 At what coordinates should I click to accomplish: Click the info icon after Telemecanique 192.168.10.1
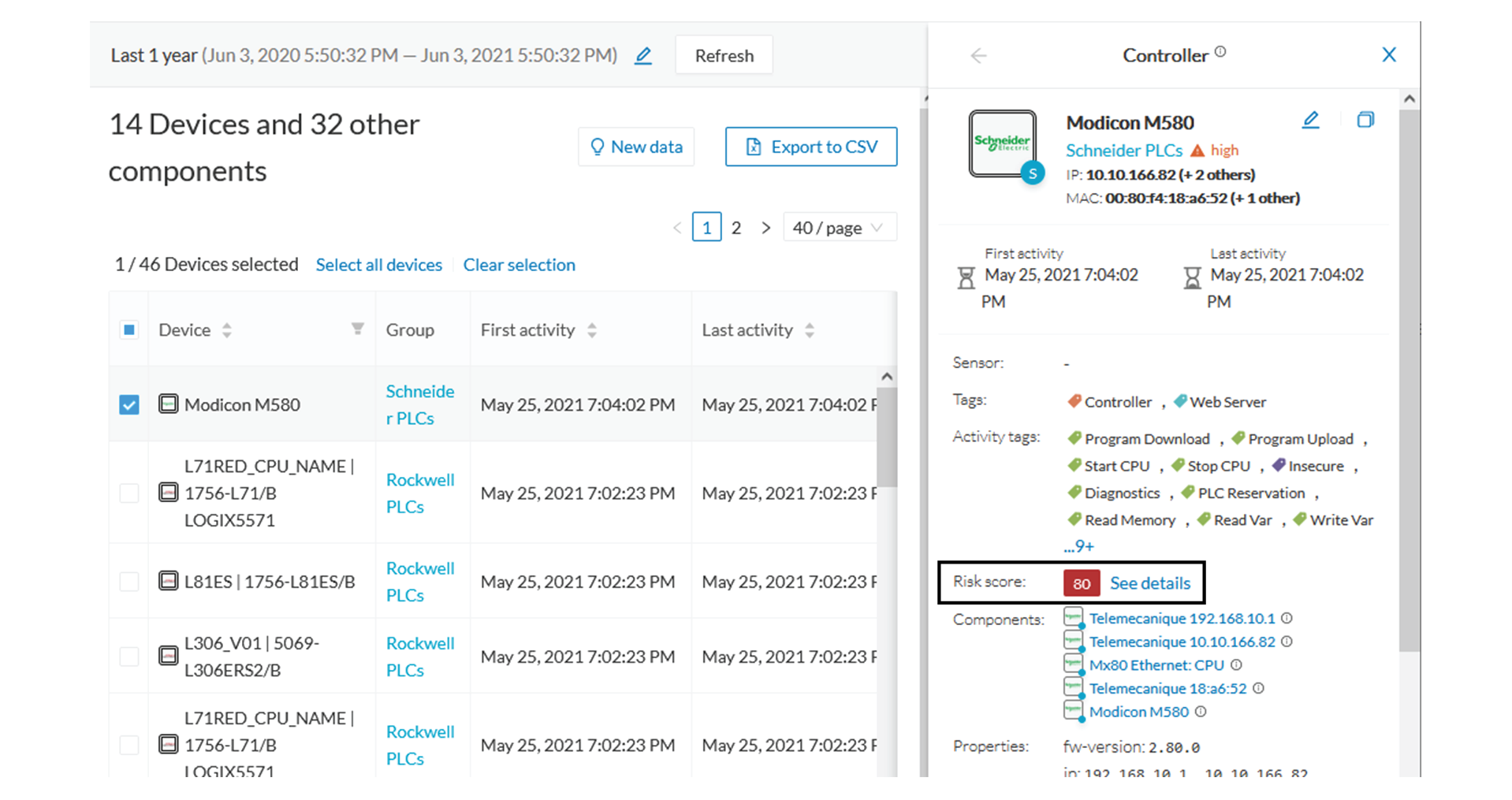tap(1287, 618)
